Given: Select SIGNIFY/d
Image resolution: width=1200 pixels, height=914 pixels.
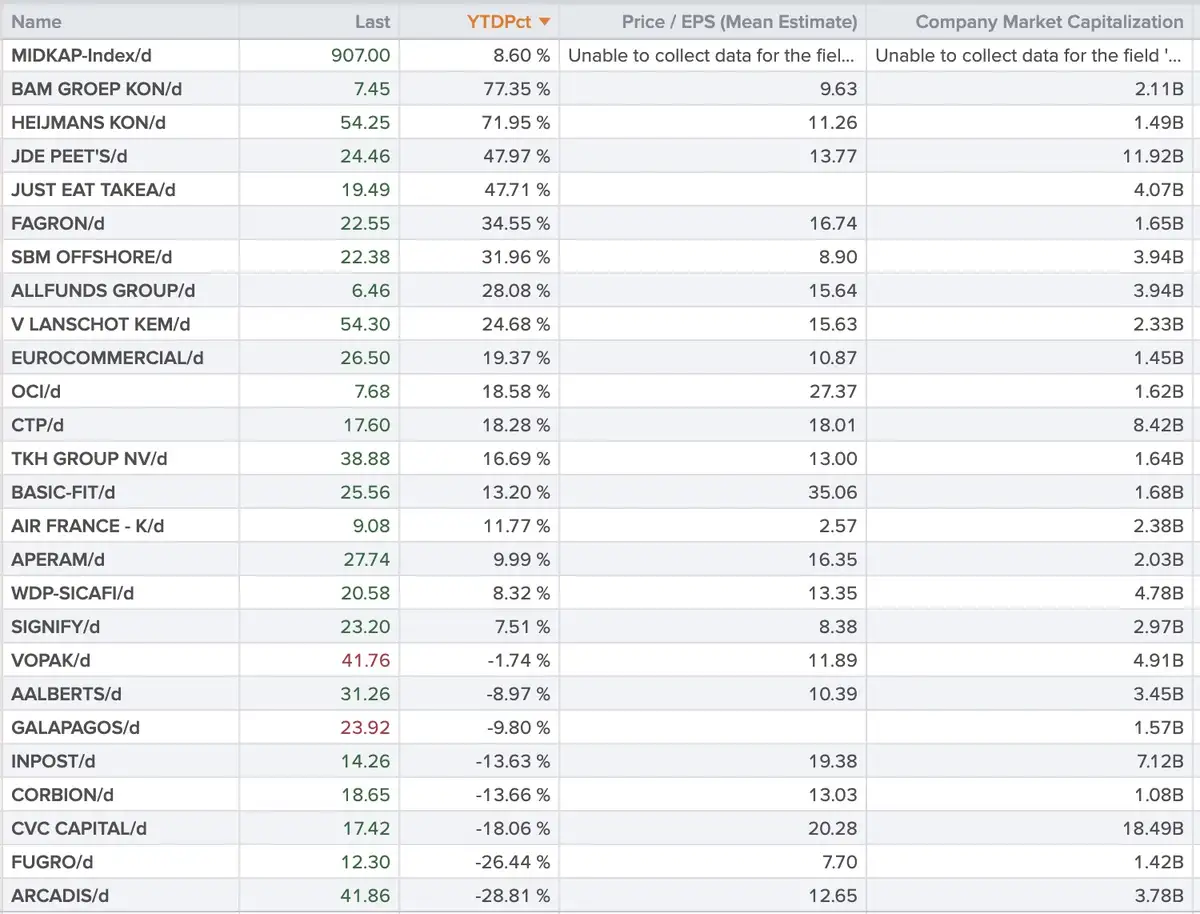Looking at the screenshot, I should click(x=56, y=627).
